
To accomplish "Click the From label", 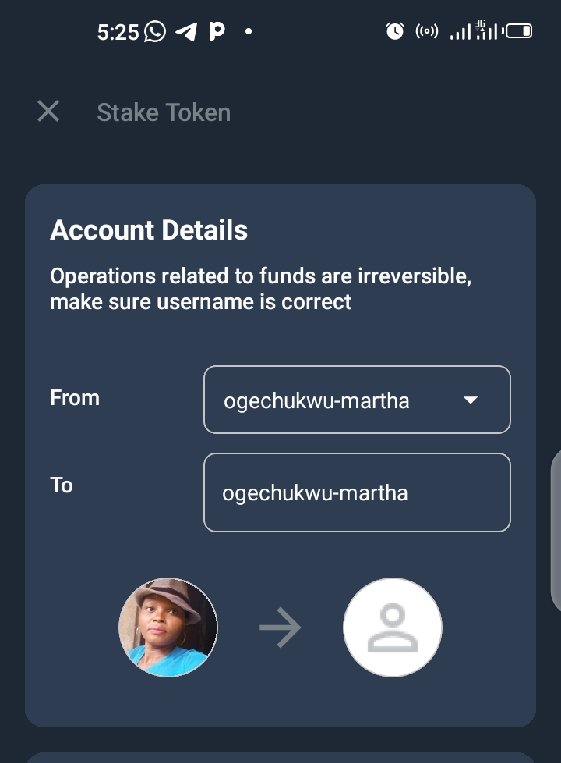I will (x=75, y=398).
